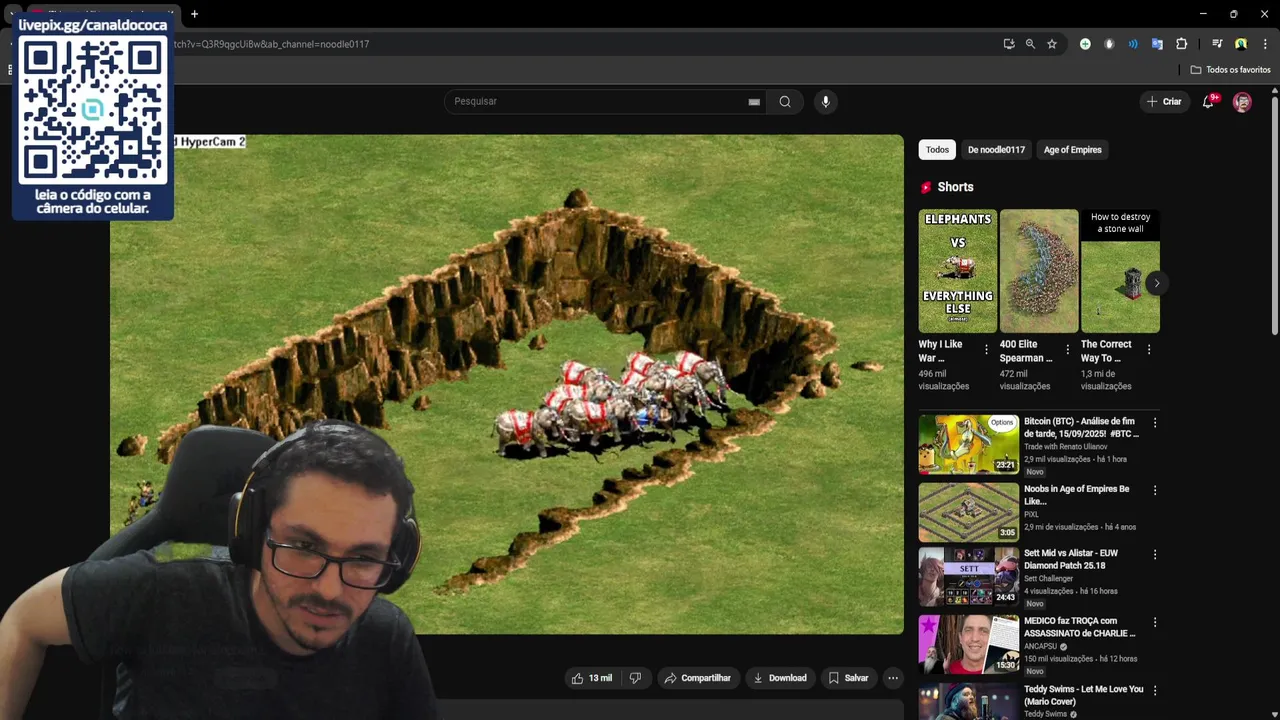The height and width of the screenshot is (720, 1280).
Task: Open the 400 Elite Spearman short thumbnail
Action: [x=1039, y=270]
